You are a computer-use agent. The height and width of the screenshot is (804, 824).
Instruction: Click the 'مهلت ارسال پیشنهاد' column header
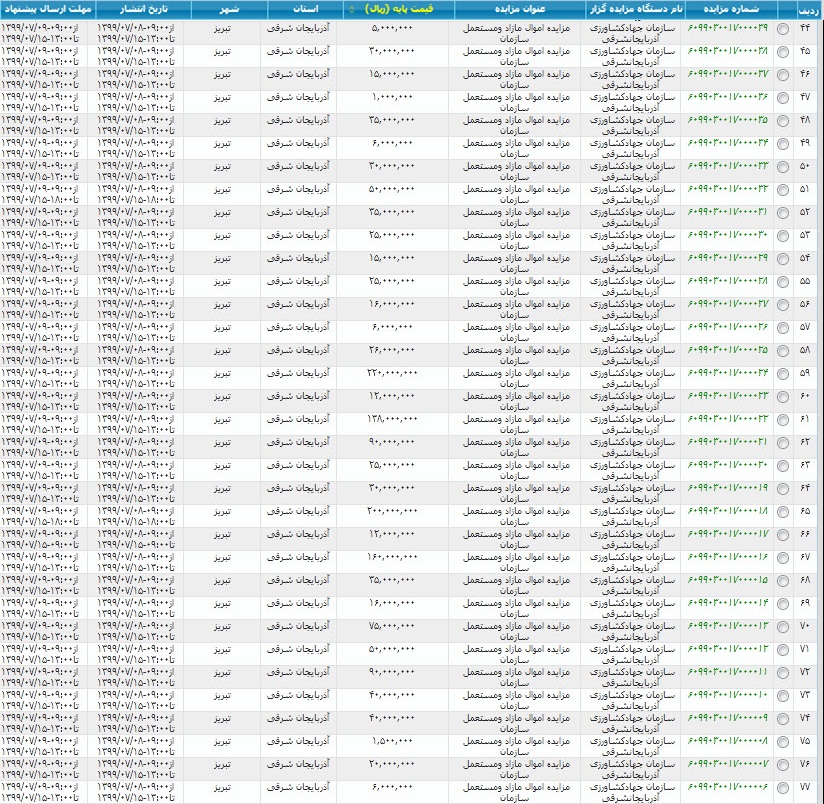point(48,9)
